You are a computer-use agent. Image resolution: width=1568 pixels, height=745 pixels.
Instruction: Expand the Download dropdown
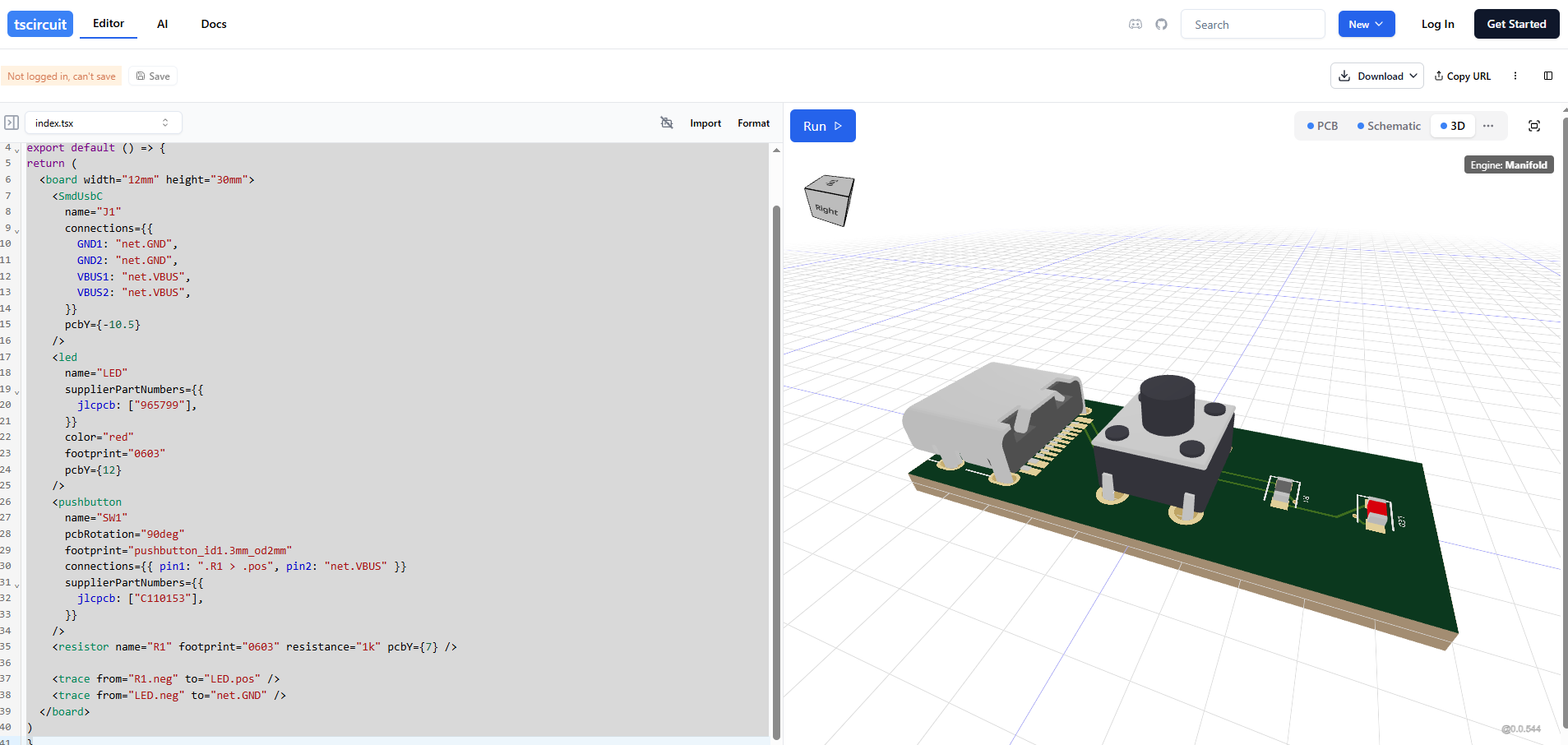1376,76
